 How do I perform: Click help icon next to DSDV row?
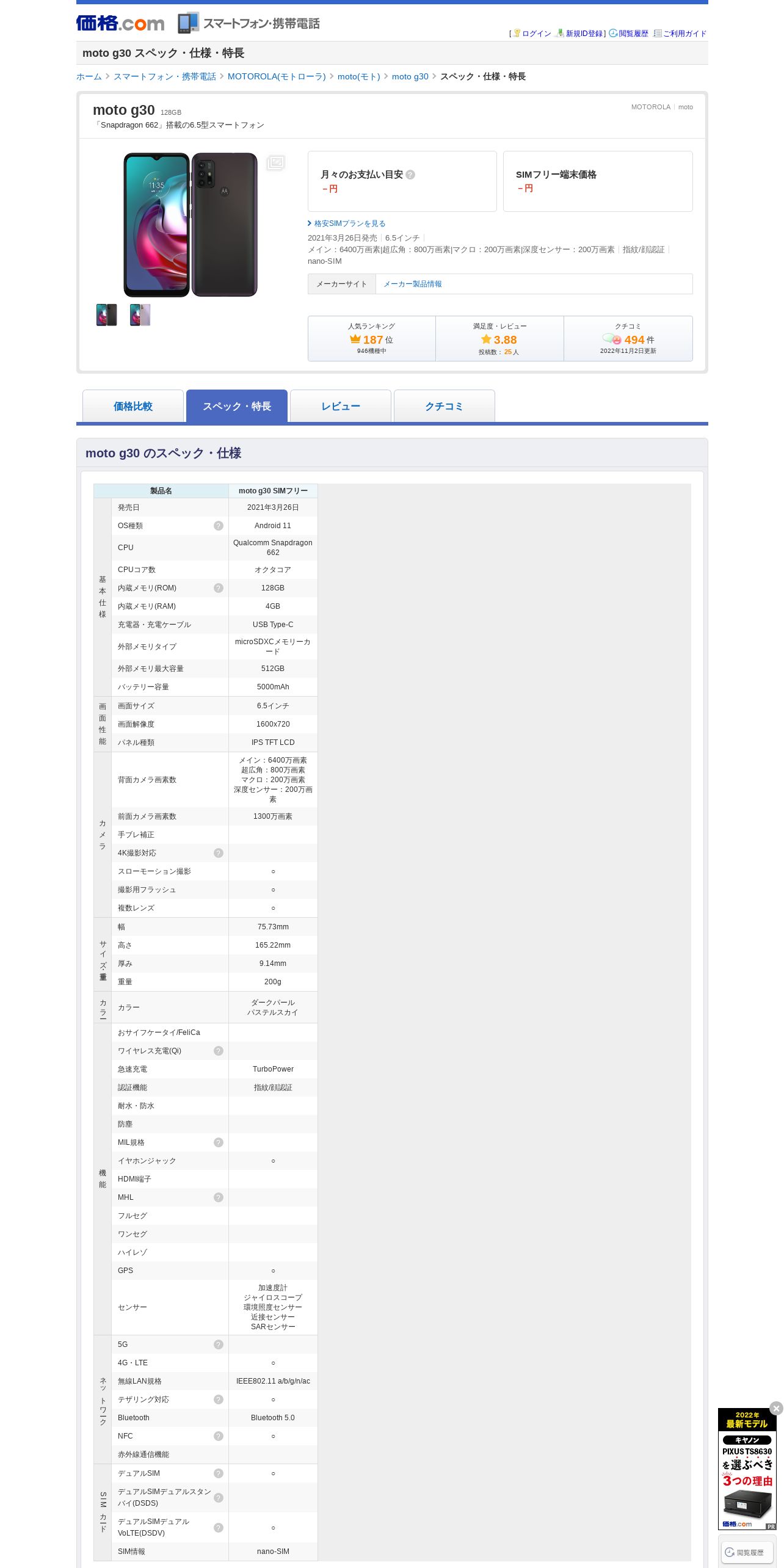(219, 1528)
